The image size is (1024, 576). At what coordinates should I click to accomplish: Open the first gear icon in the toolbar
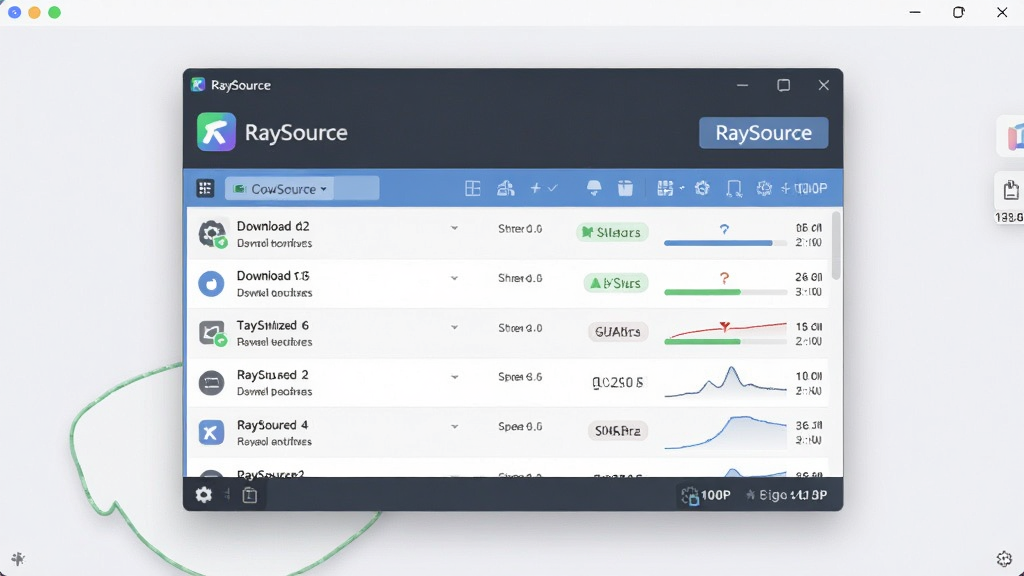[x=702, y=188]
